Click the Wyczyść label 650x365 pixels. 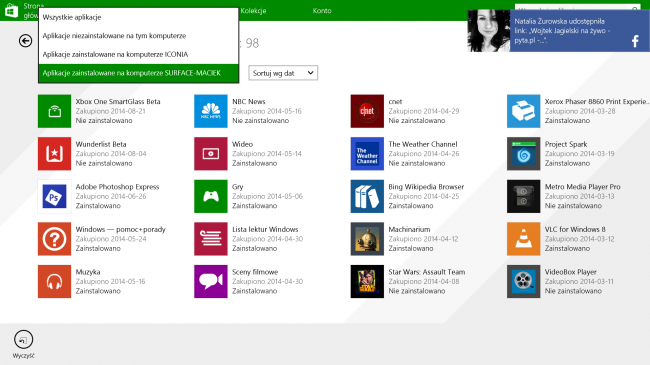(24, 356)
